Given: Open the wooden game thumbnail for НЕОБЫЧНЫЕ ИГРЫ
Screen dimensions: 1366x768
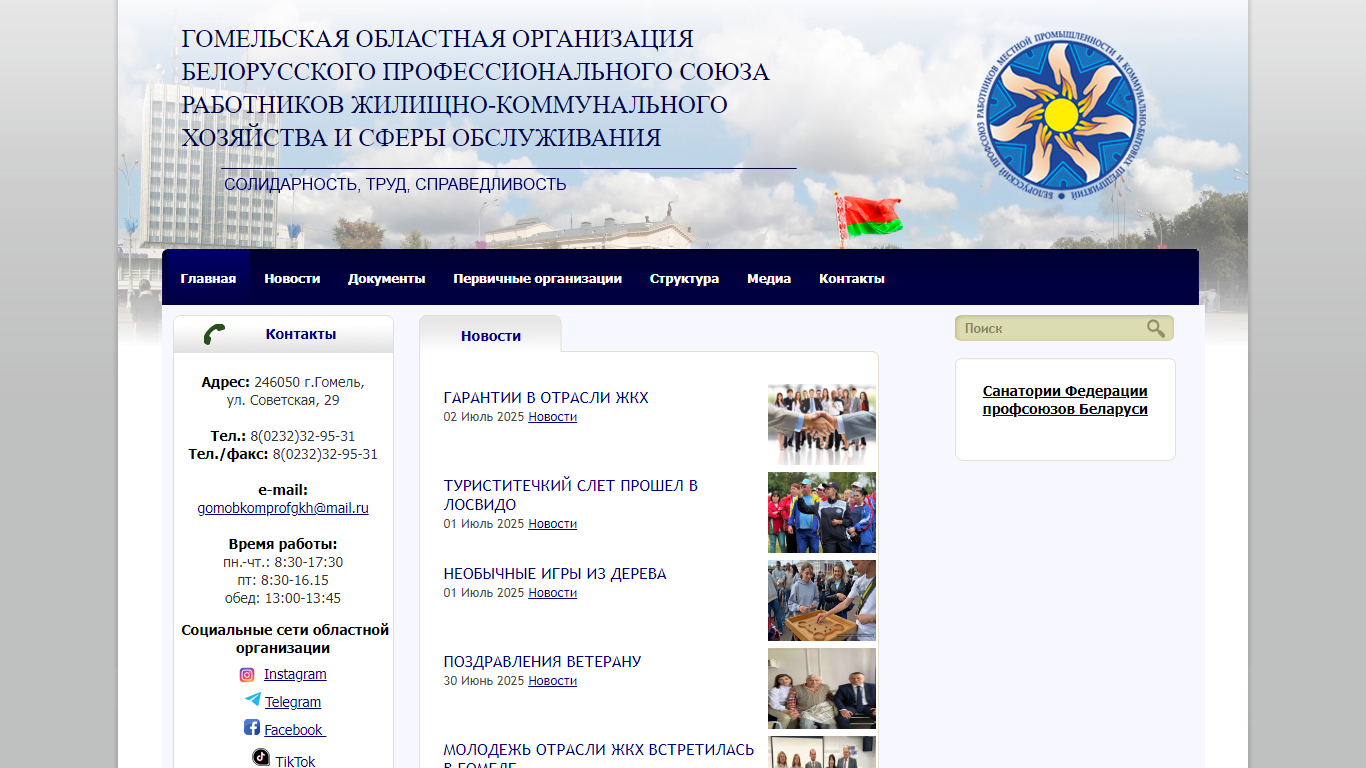Looking at the screenshot, I should point(822,600).
